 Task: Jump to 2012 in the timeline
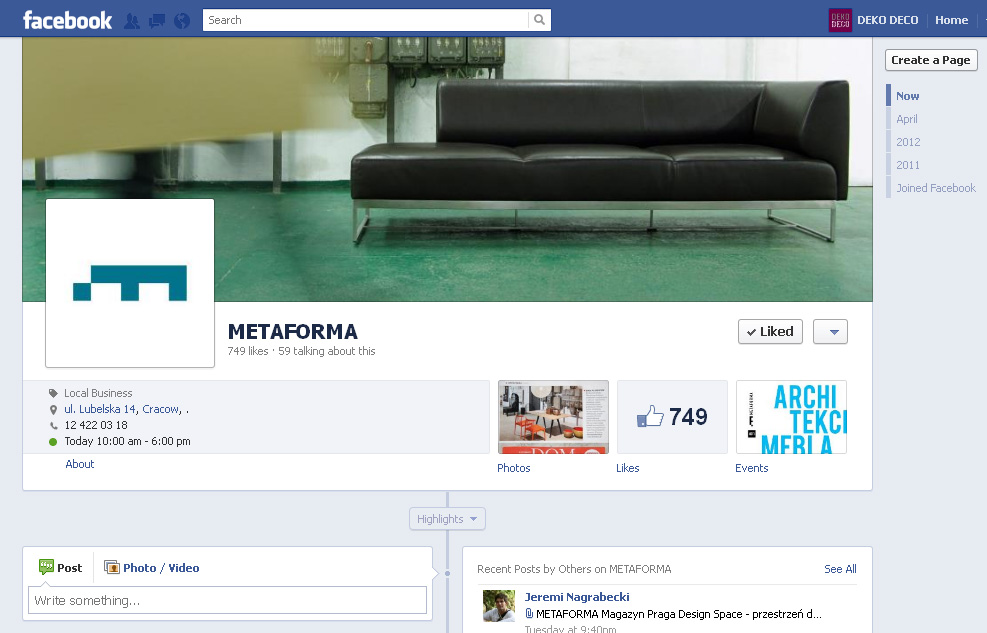(908, 142)
